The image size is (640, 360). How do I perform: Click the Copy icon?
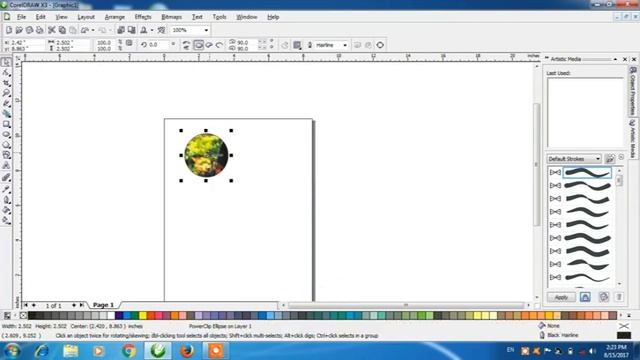click(62, 30)
